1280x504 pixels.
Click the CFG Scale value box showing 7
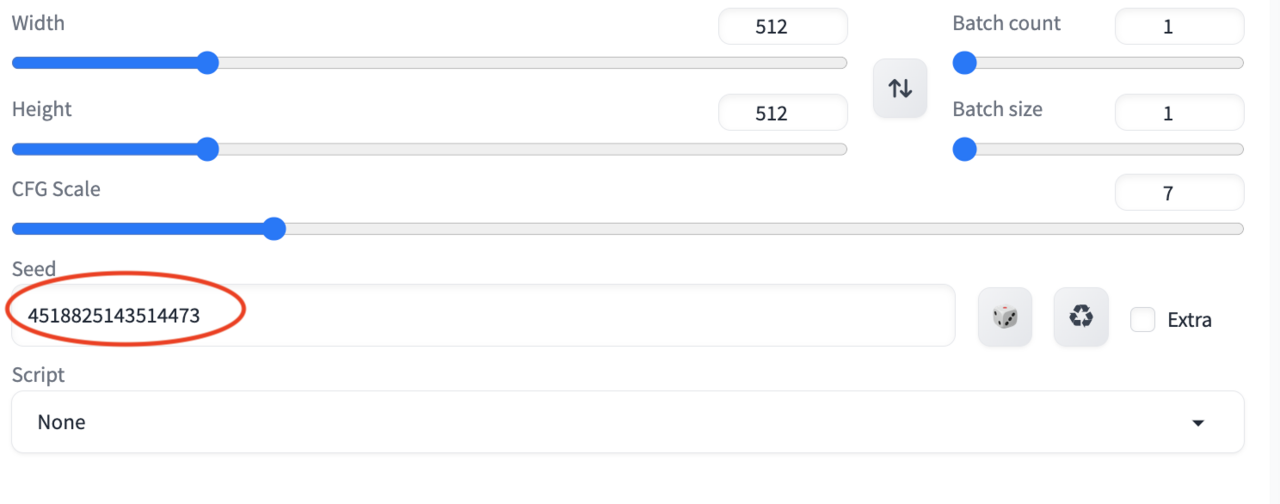tap(1180, 193)
